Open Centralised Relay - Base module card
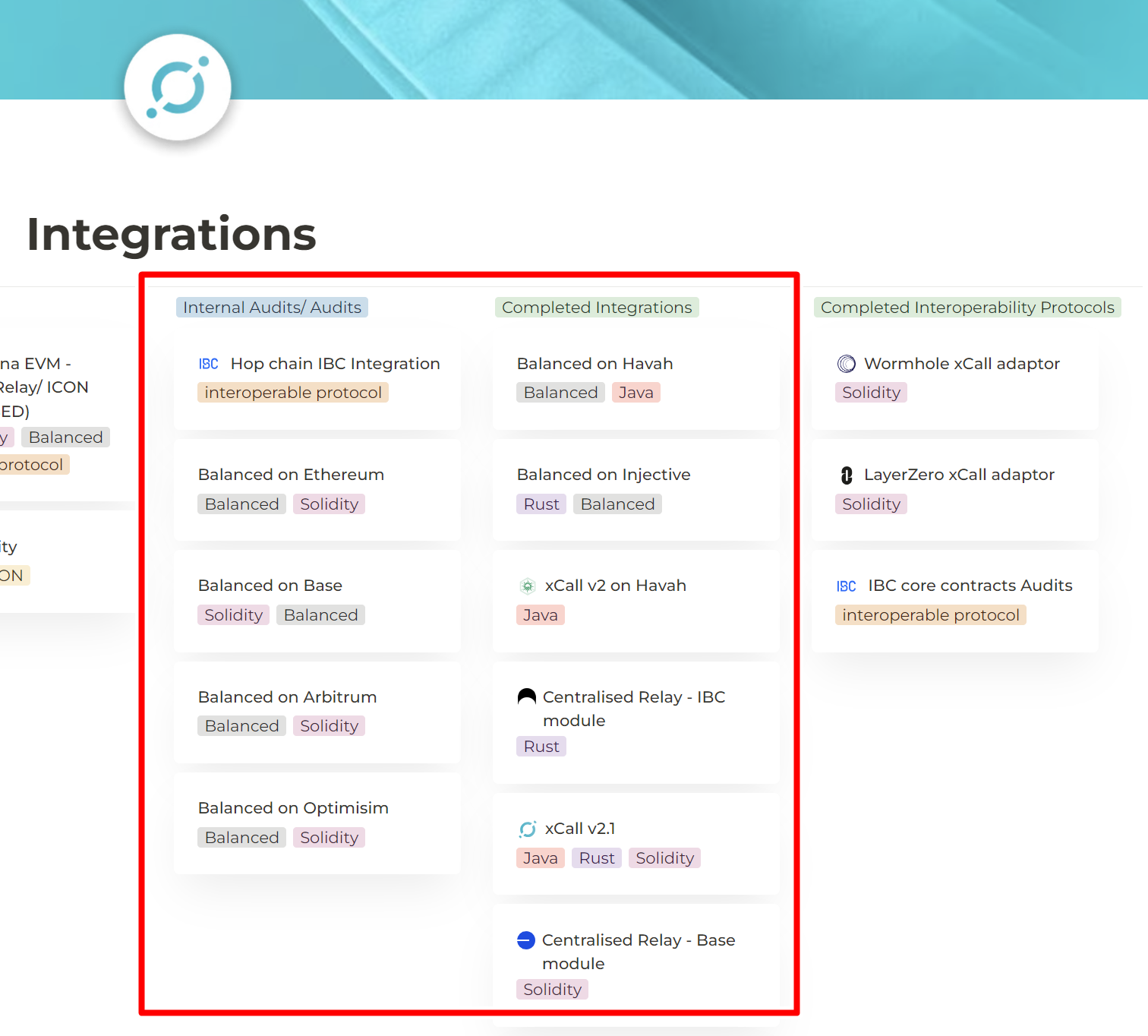The image size is (1148, 1036). point(636,965)
